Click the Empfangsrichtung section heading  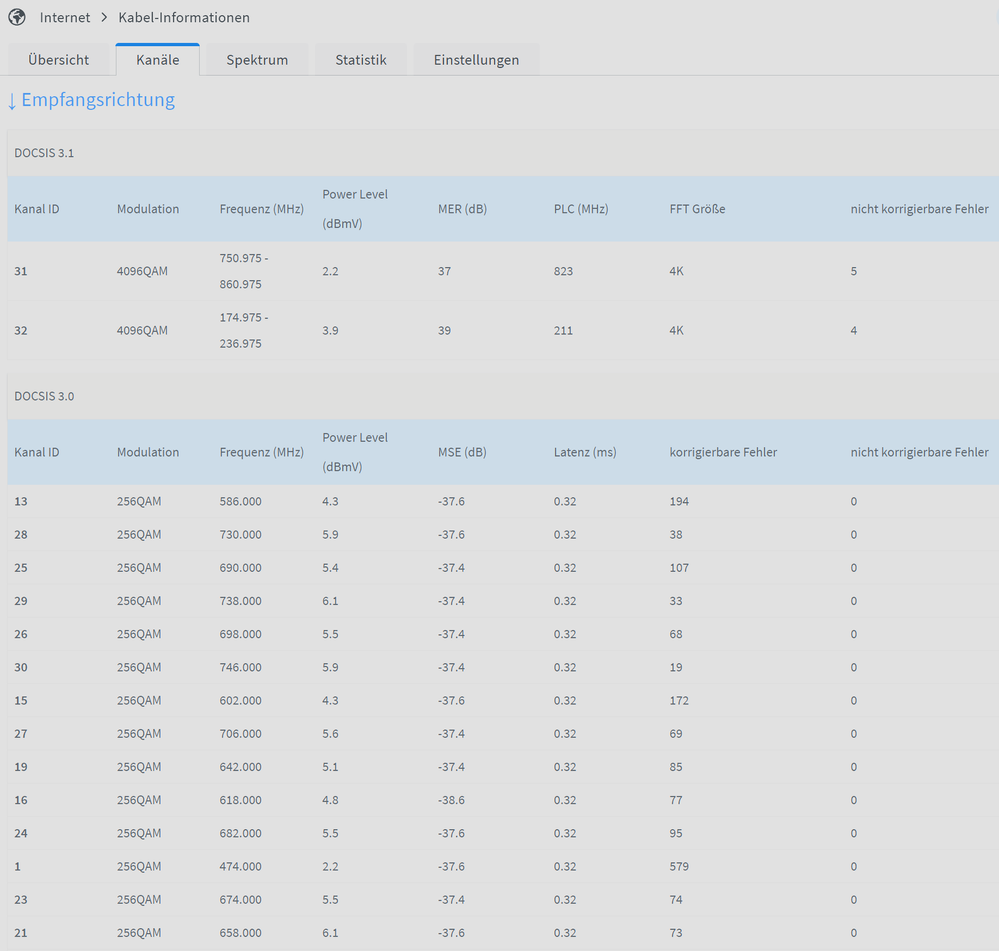98,100
